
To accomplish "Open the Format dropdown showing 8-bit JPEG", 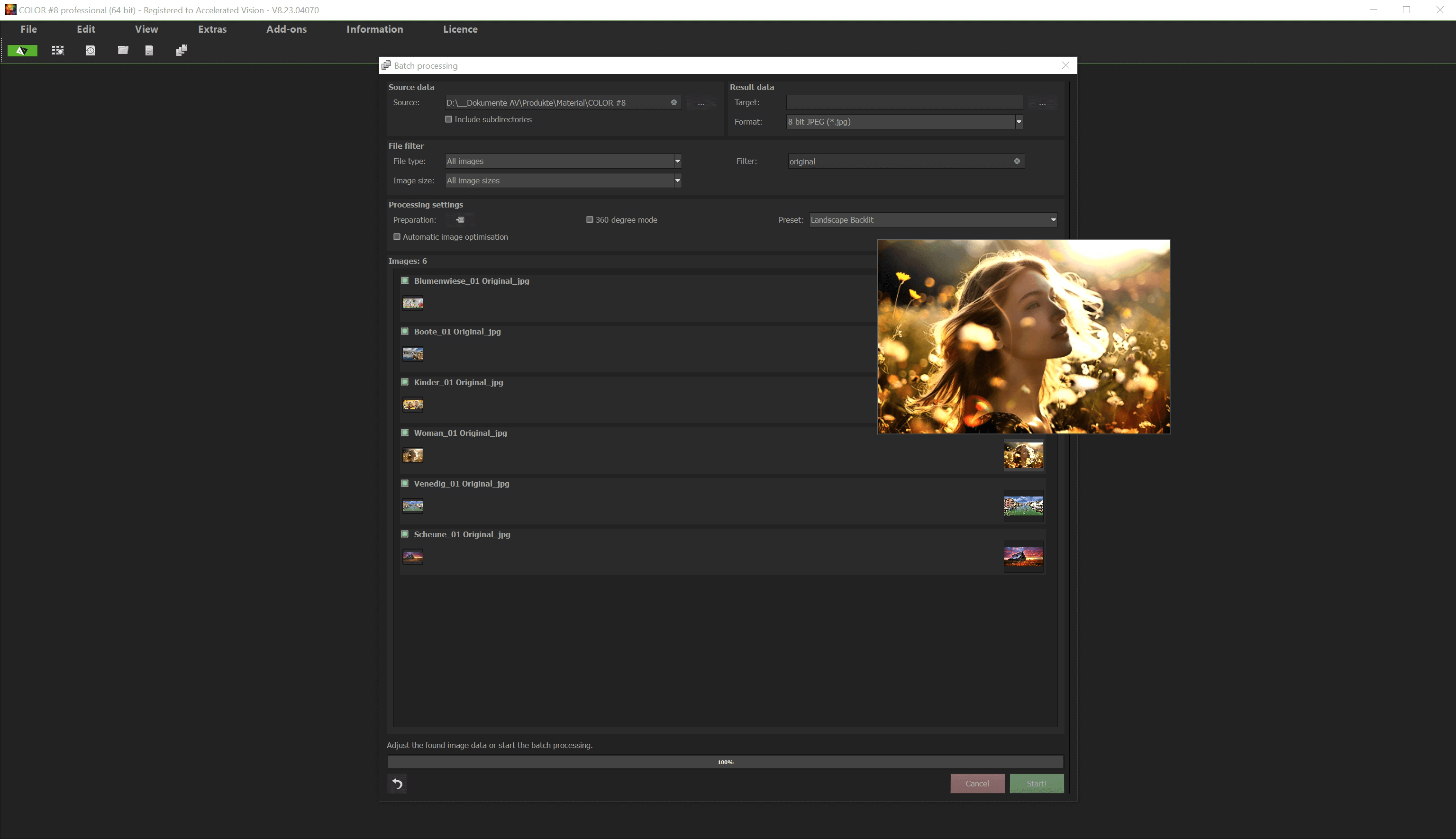I will [x=1018, y=122].
